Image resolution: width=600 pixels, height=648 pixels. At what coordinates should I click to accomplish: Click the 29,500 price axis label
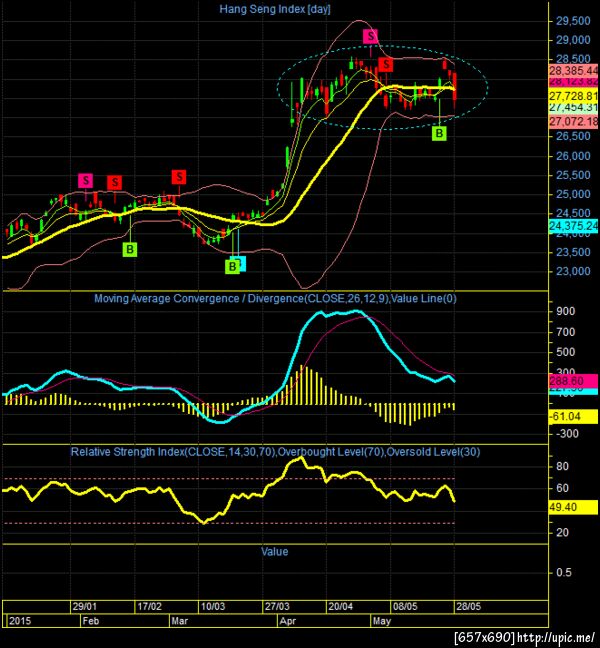point(573,21)
